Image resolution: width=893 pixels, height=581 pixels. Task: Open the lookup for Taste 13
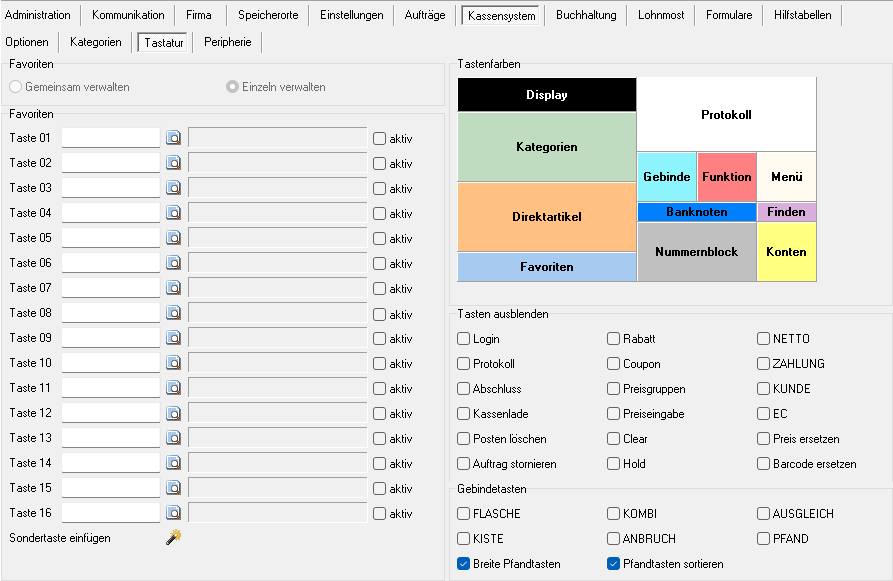point(173,438)
